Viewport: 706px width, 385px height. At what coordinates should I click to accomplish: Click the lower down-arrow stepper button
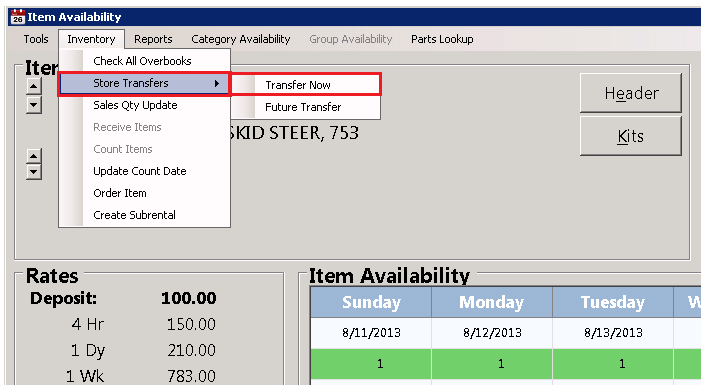click(x=34, y=172)
